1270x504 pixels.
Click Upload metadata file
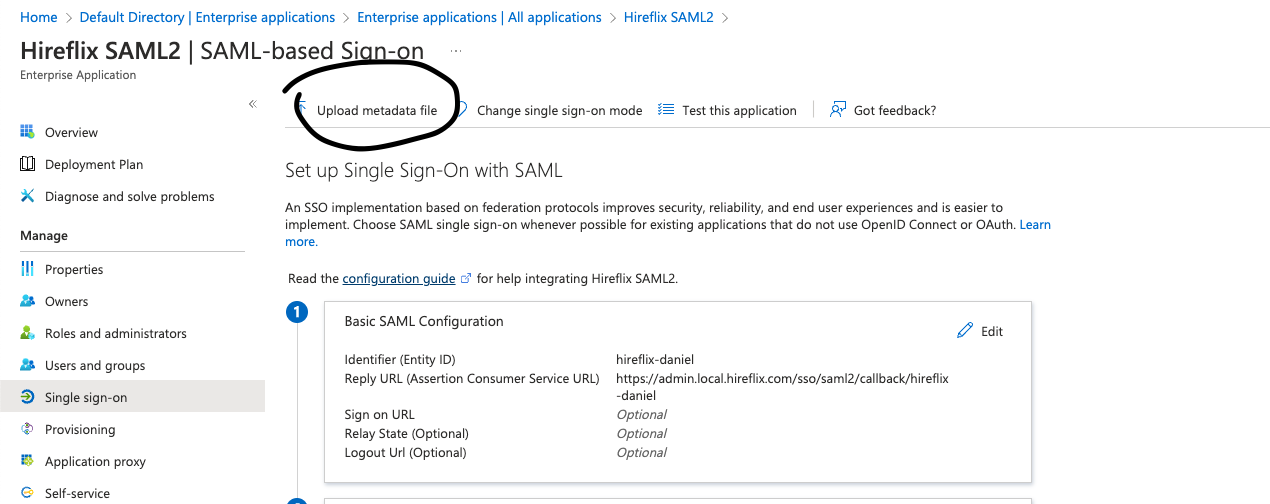377,110
